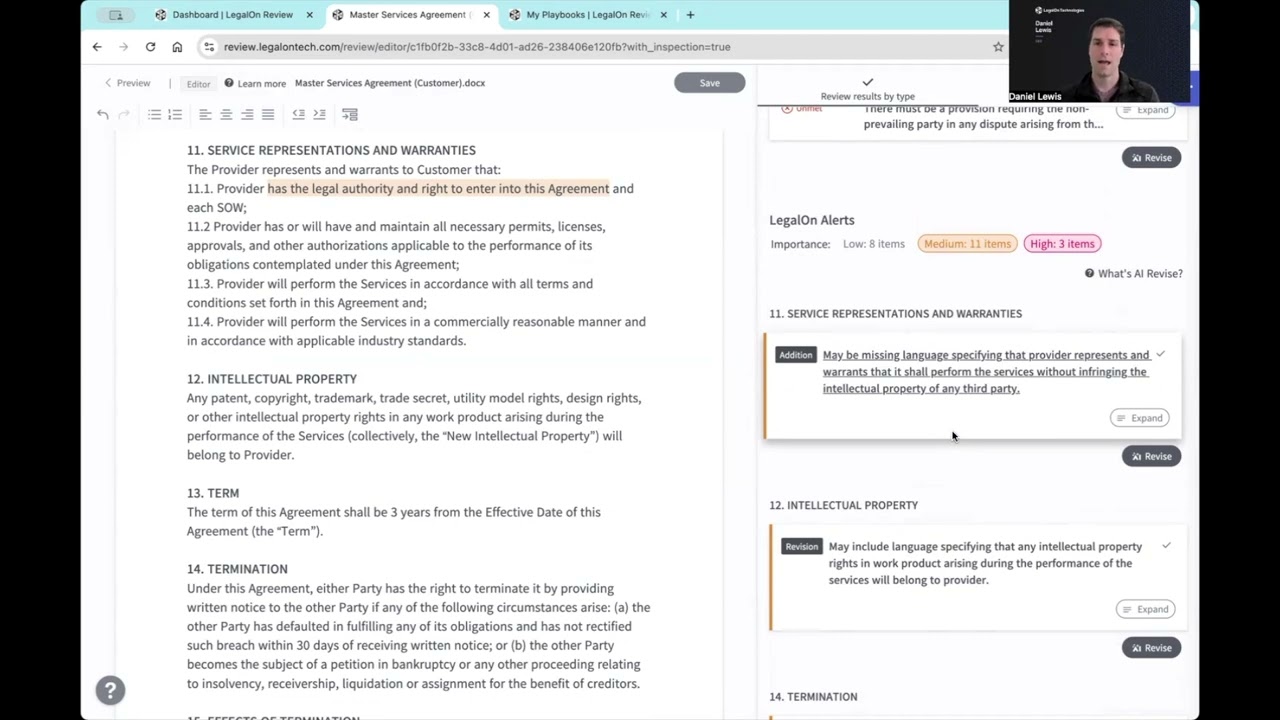The width and height of the screenshot is (1280, 720).
Task: Justify the text alignment
Action: click(x=268, y=115)
